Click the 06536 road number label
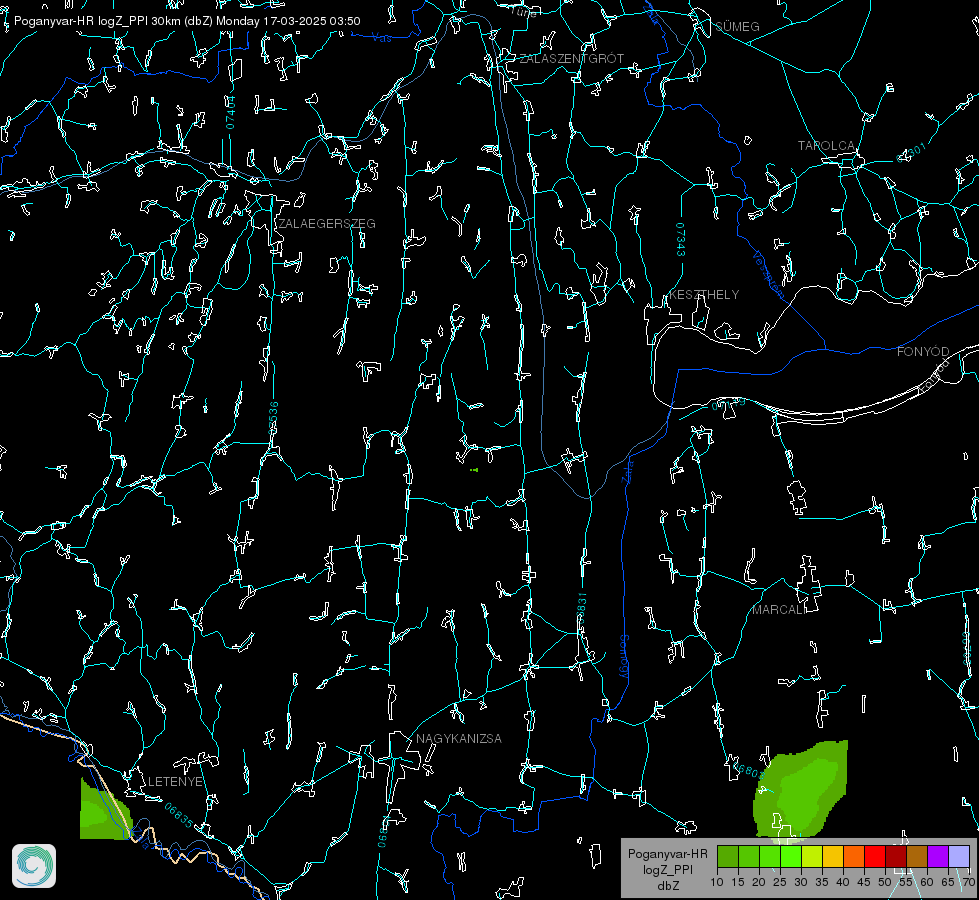Image resolution: width=979 pixels, height=900 pixels. click(x=273, y=418)
